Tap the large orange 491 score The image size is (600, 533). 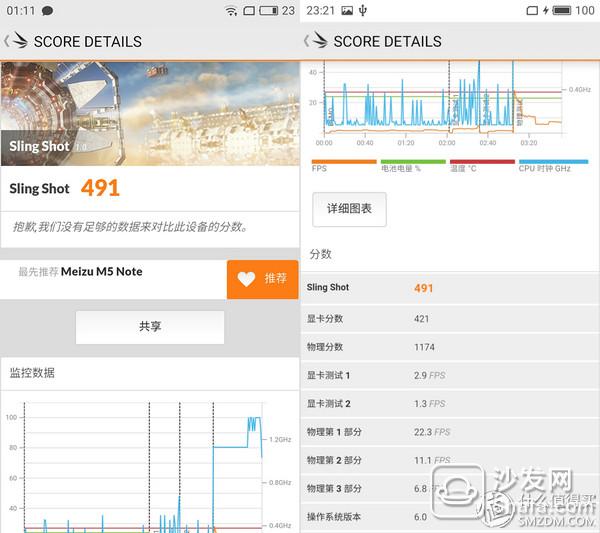coord(100,188)
